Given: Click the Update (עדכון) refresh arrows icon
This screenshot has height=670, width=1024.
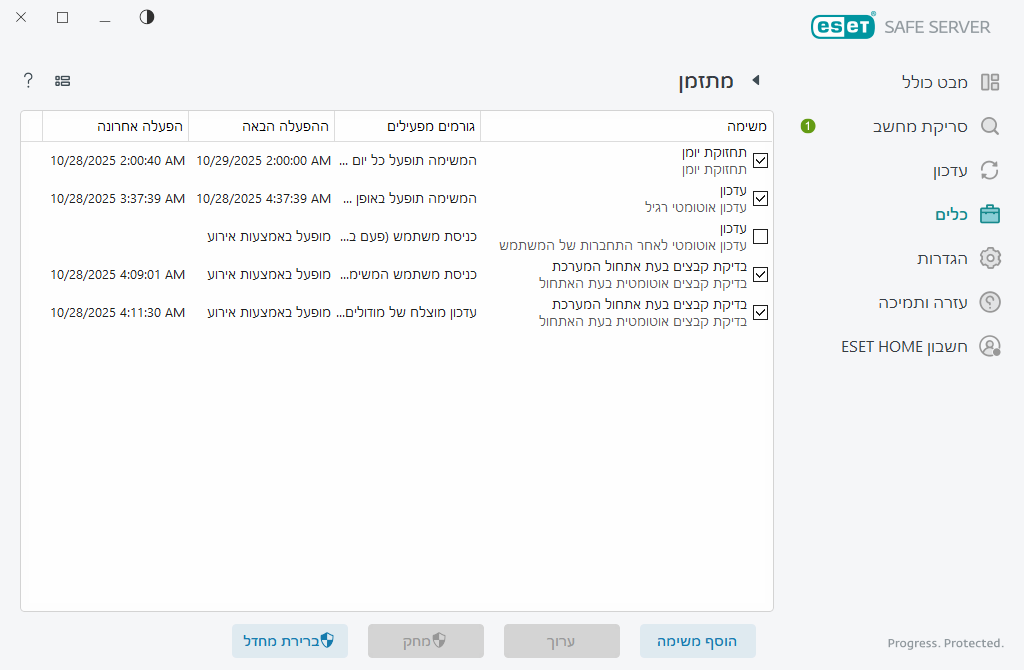Looking at the screenshot, I should pyautogui.click(x=990, y=170).
